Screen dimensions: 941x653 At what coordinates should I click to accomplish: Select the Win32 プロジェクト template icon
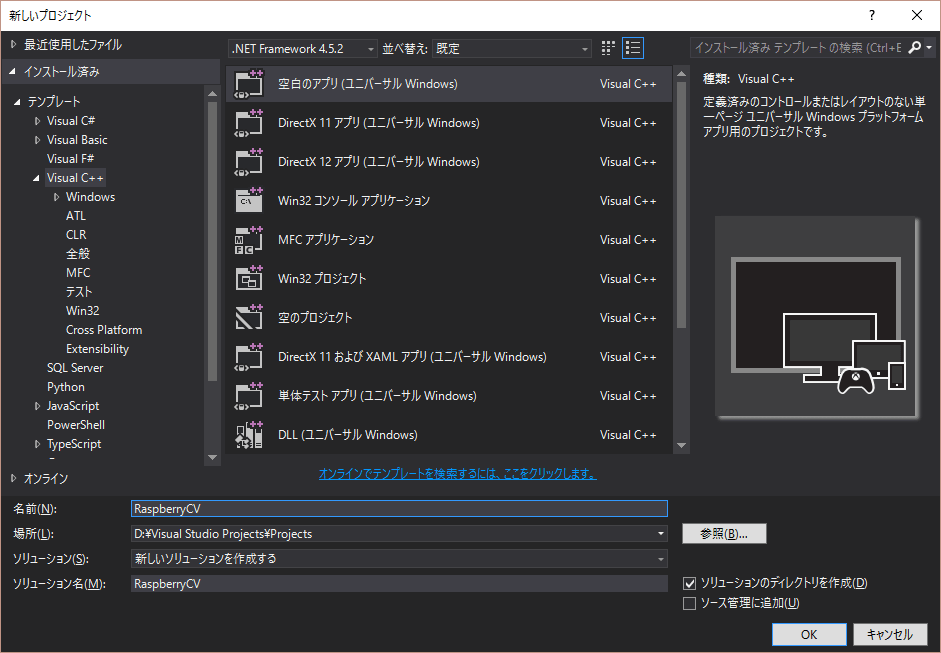[x=248, y=279]
